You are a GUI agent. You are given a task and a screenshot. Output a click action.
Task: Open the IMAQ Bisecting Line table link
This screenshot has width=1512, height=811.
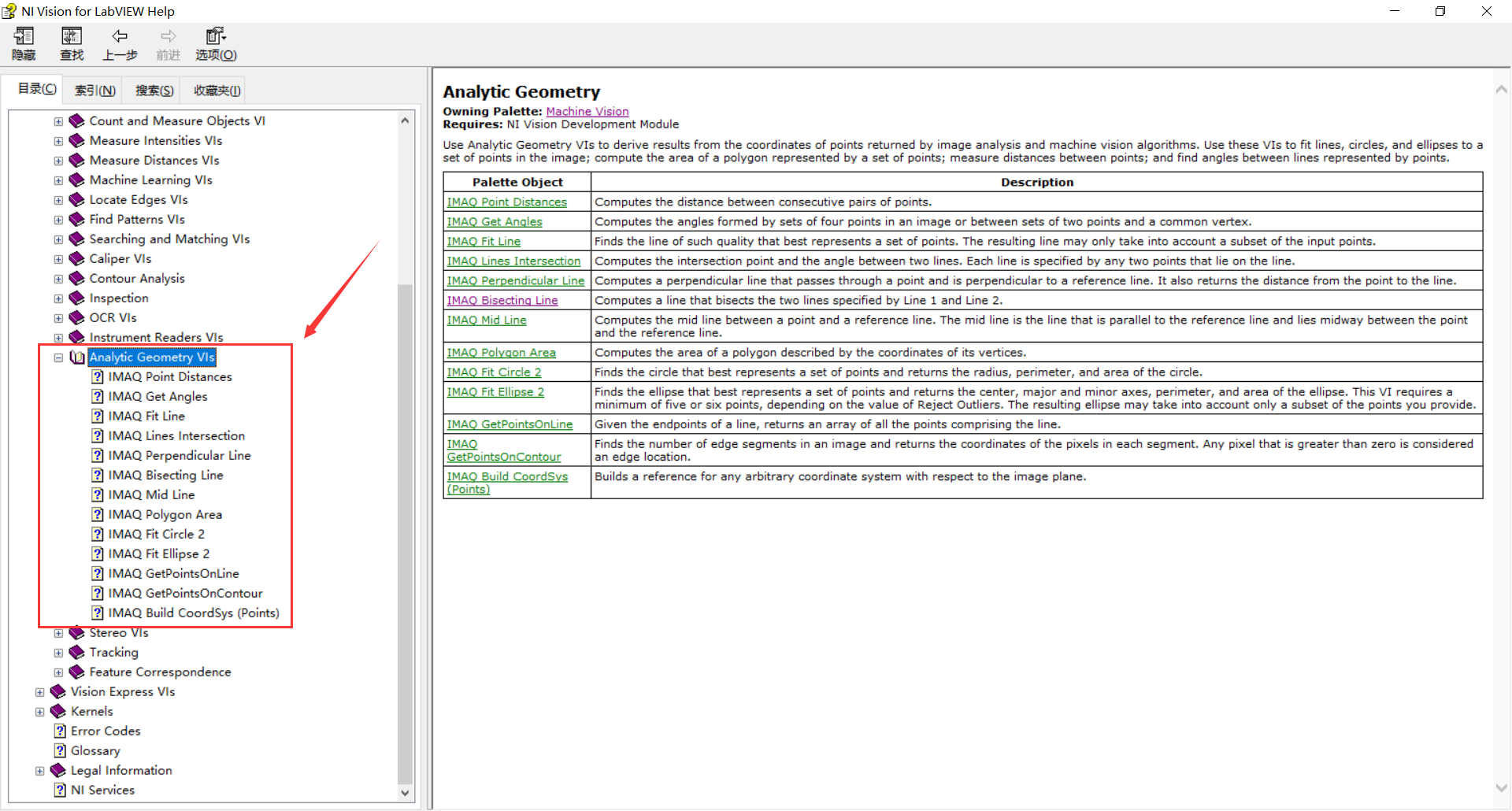click(x=502, y=301)
